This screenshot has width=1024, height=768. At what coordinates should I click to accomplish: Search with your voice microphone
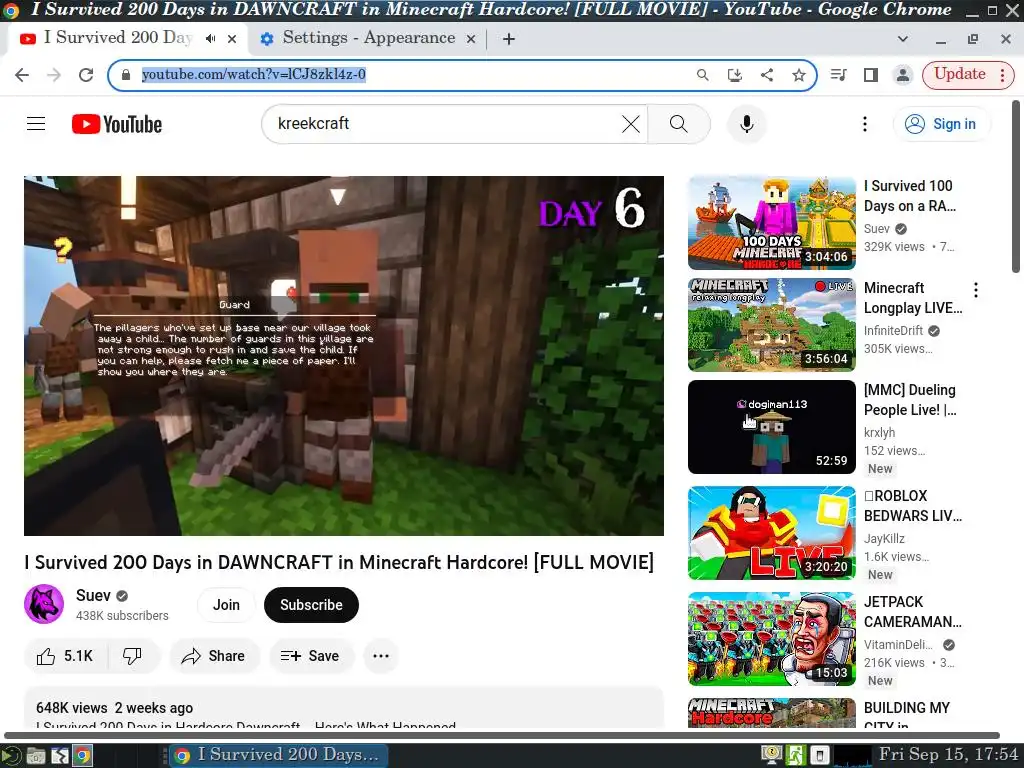click(746, 123)
